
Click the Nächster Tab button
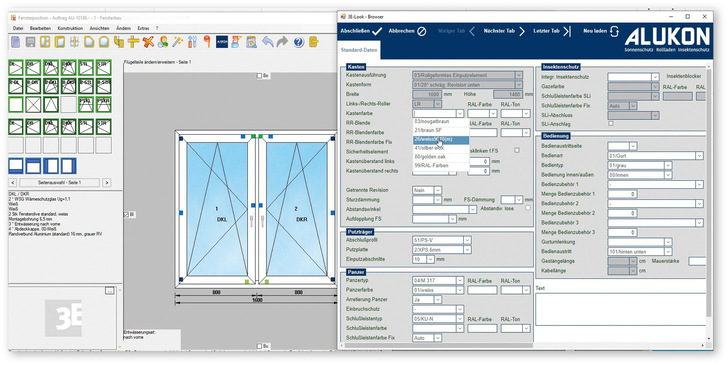pos(504,31)
